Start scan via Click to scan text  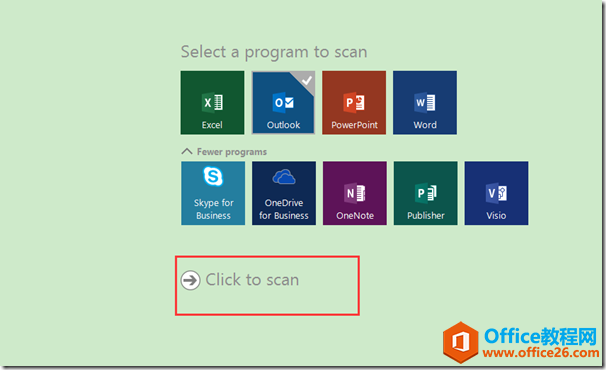coord(252,280)
